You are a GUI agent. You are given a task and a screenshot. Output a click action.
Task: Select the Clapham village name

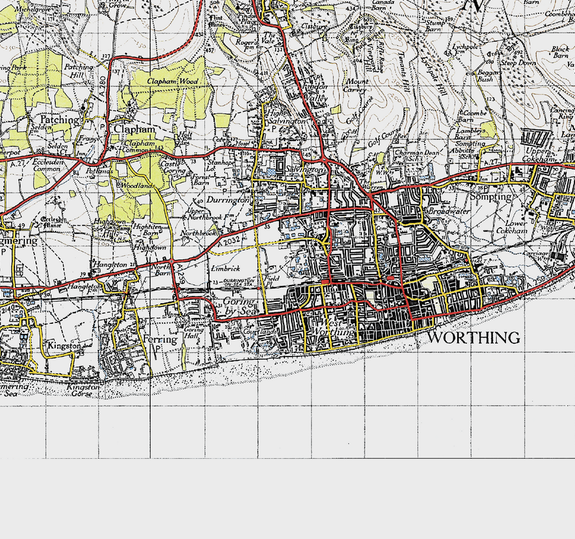coord(134,129)
